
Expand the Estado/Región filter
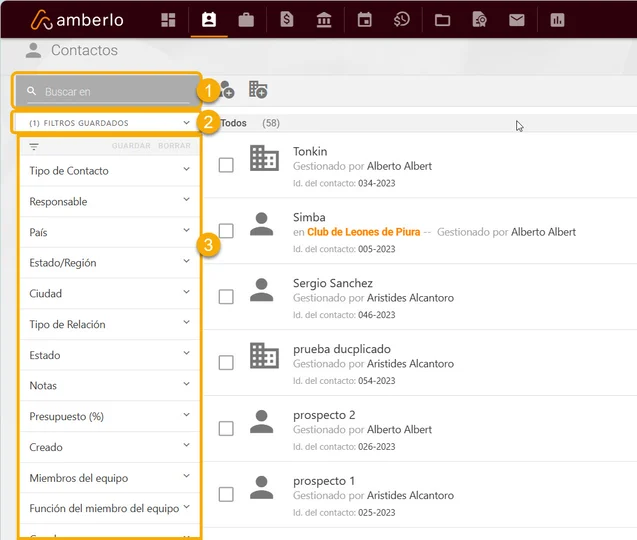(x=110, y=263)
